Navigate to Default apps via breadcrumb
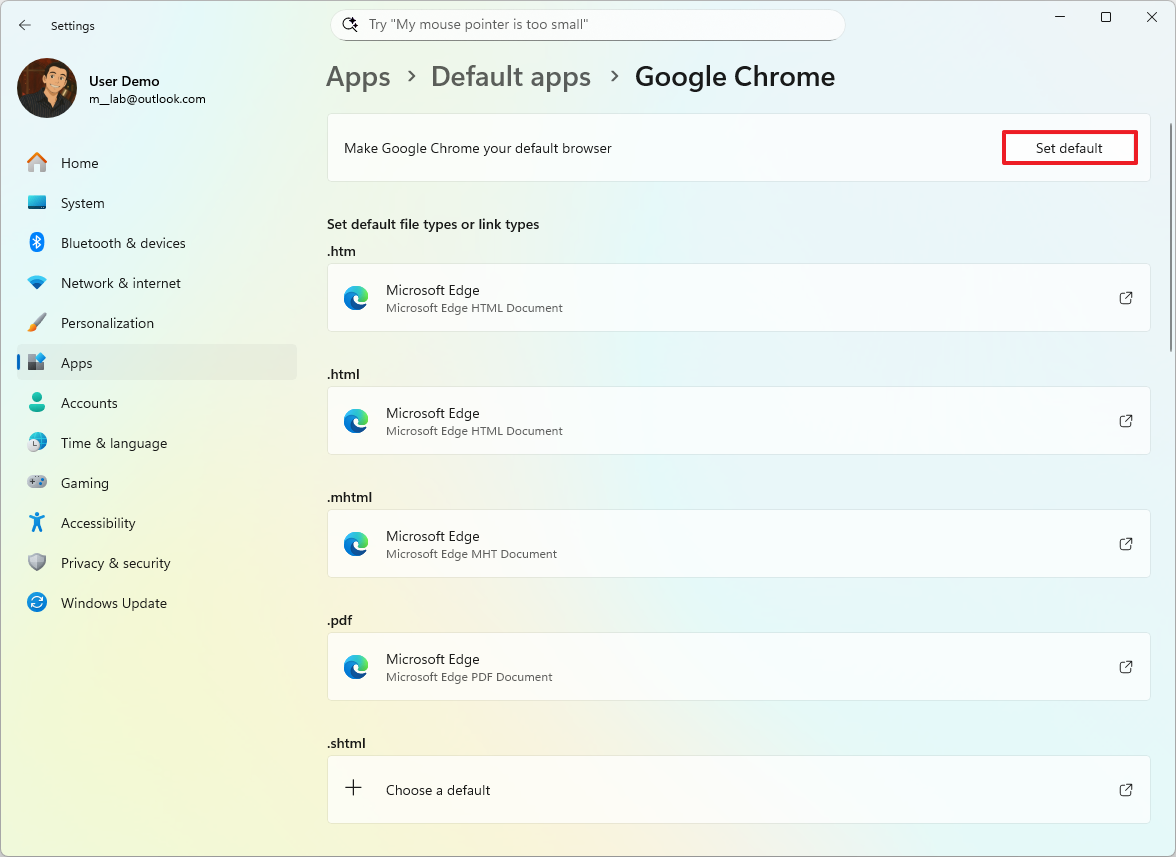Screen dimensions: 1176x857 tap(511, 76)
